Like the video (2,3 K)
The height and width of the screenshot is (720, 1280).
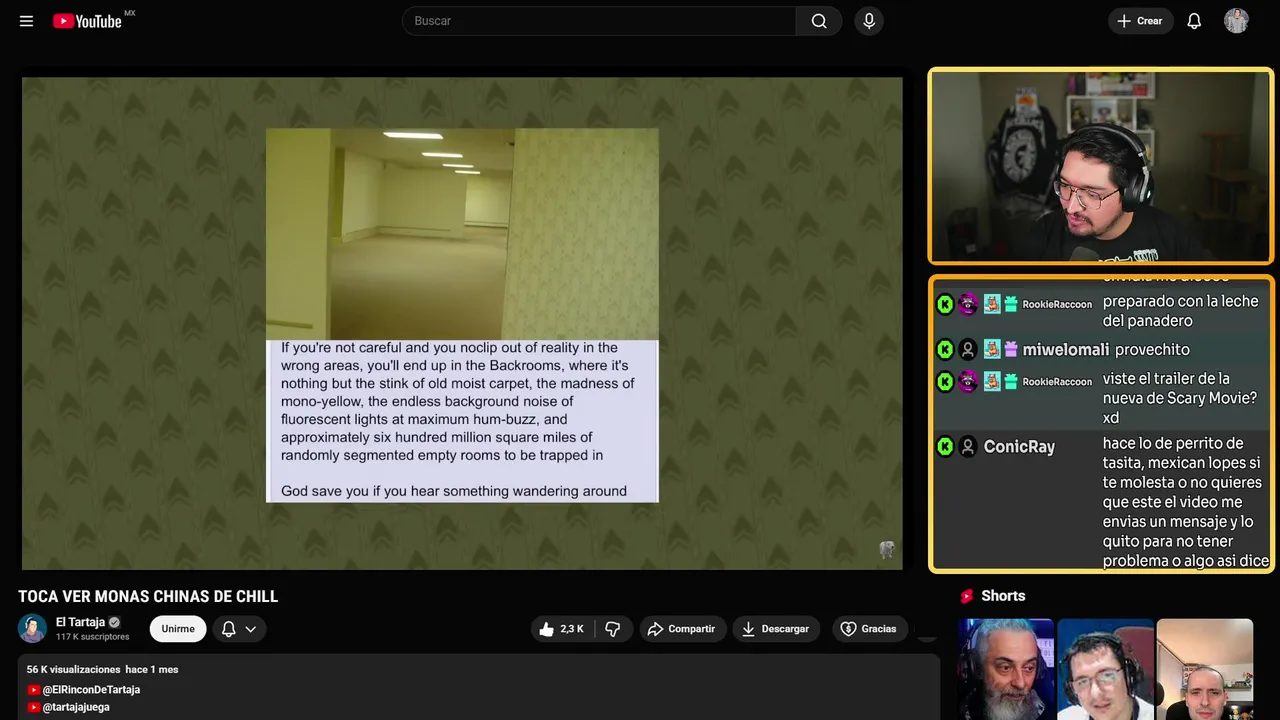coord(561,629)
